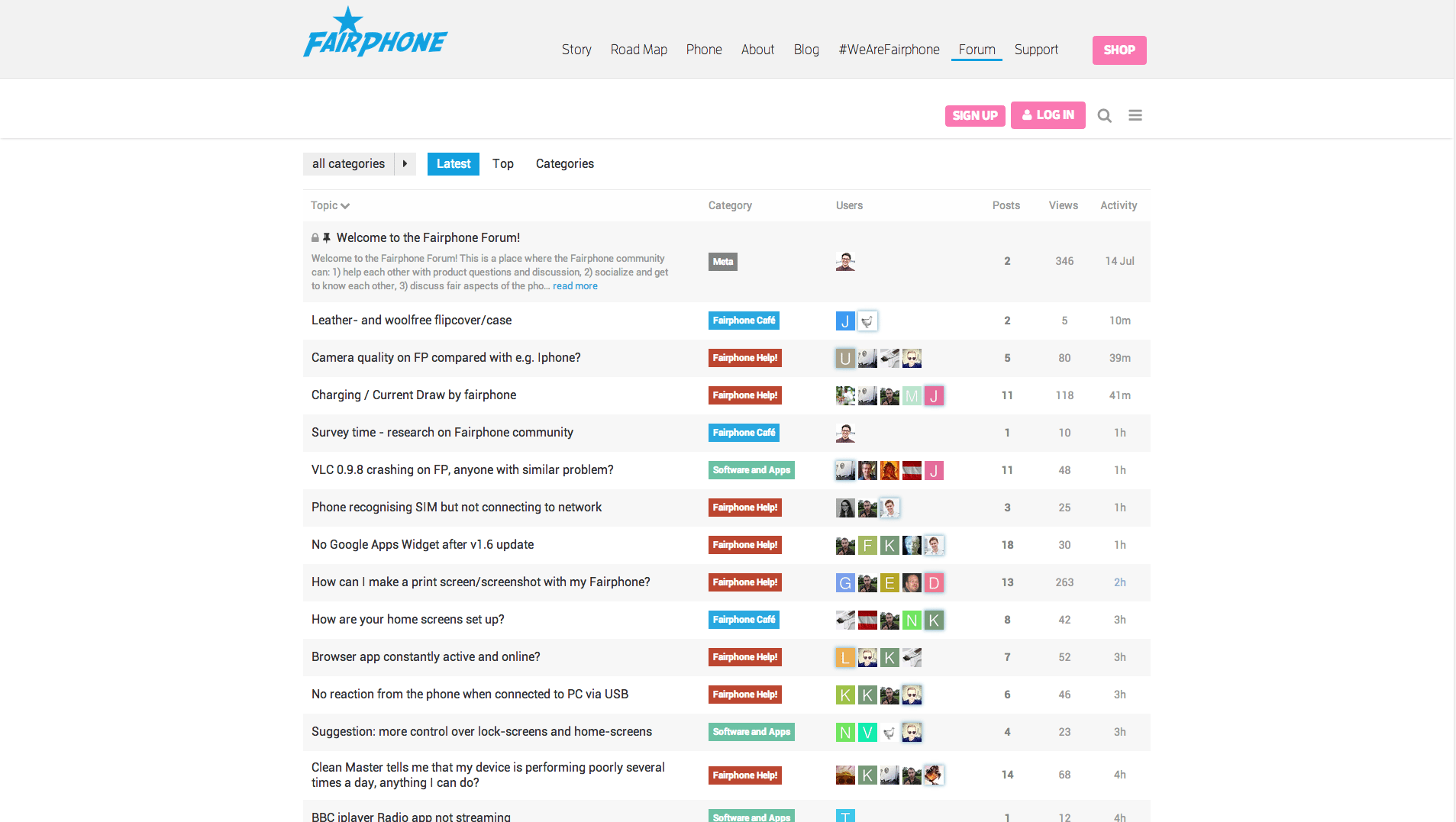1456x822 pixels.
Task: Open the hamburger menu icon
Action: pyautogui.click(x=1135, y=115)
